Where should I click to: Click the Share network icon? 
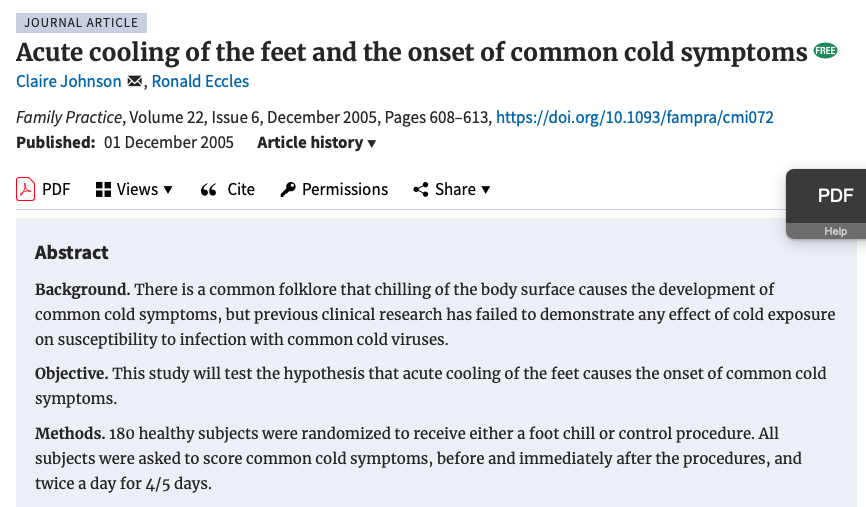pos(421,189)
